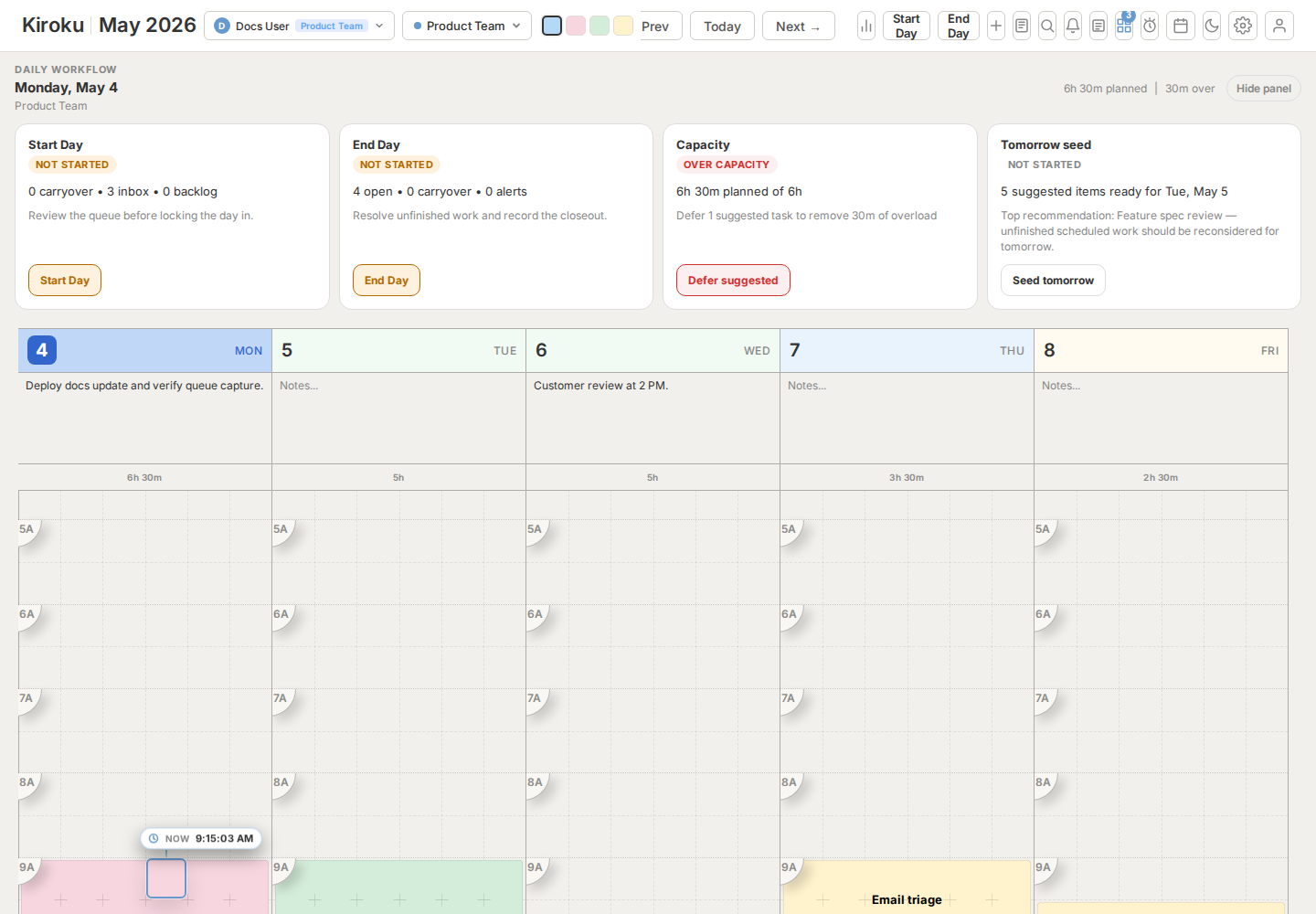Open the document page icon beside the plus

(x=1022, y=26)
